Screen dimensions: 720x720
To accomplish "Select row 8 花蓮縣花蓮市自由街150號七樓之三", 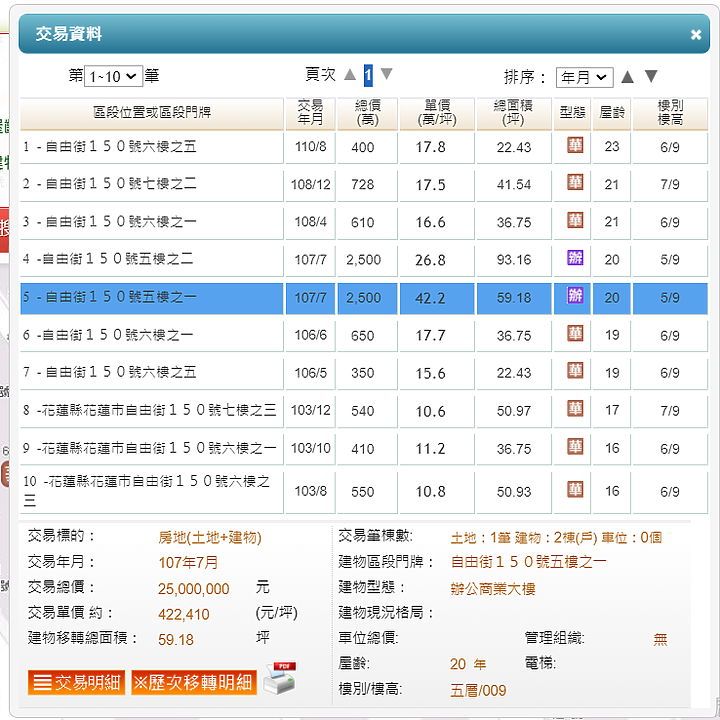I will pos(364,411).
